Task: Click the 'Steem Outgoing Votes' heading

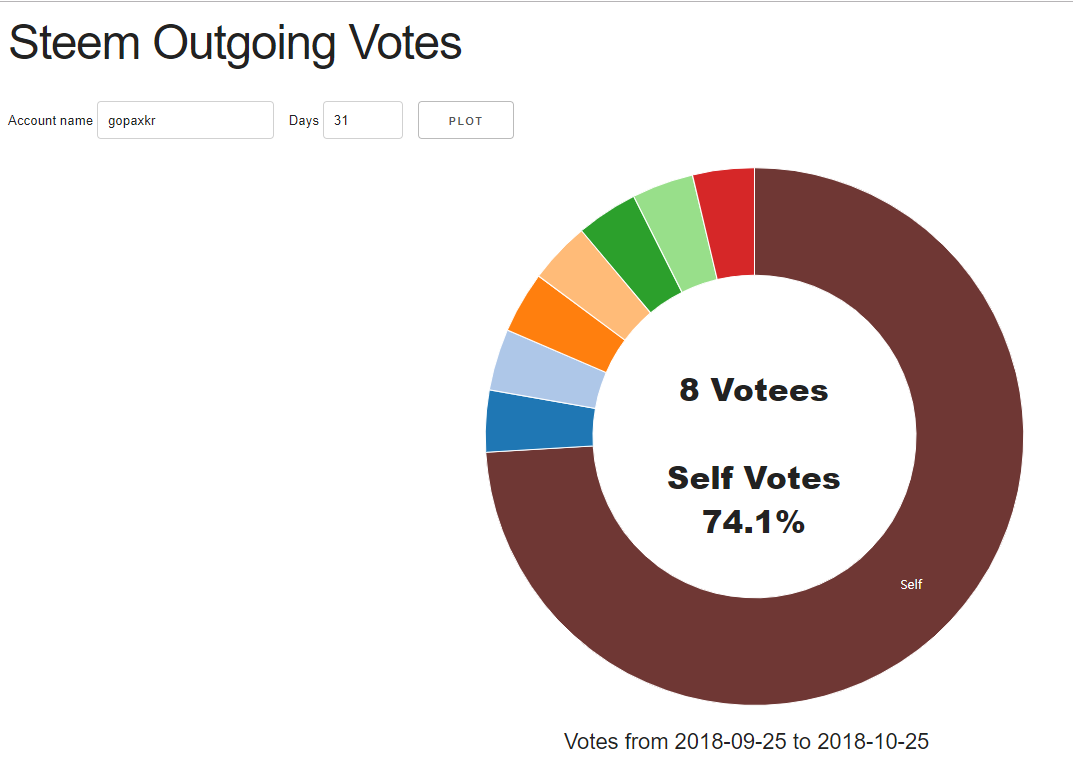Action: [x=235, y=43]
